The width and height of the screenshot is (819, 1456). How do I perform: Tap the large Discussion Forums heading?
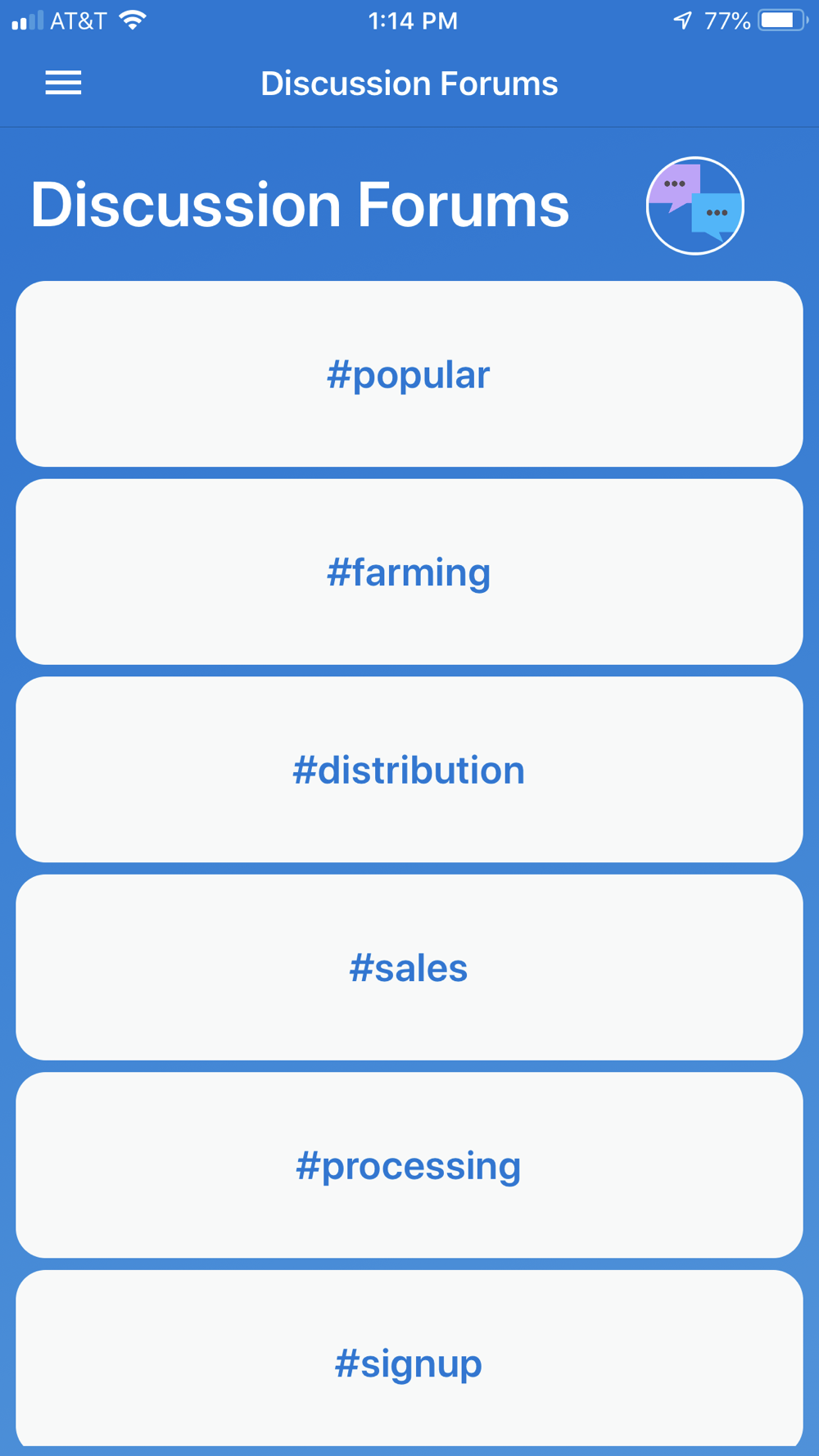click(300, 205)
